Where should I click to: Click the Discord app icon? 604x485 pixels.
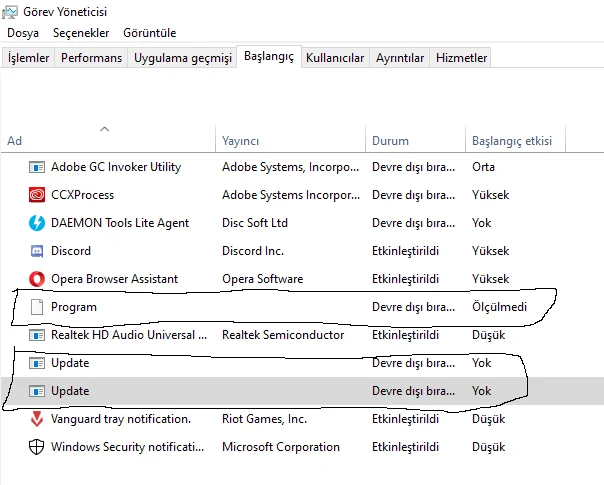point(37,251)
